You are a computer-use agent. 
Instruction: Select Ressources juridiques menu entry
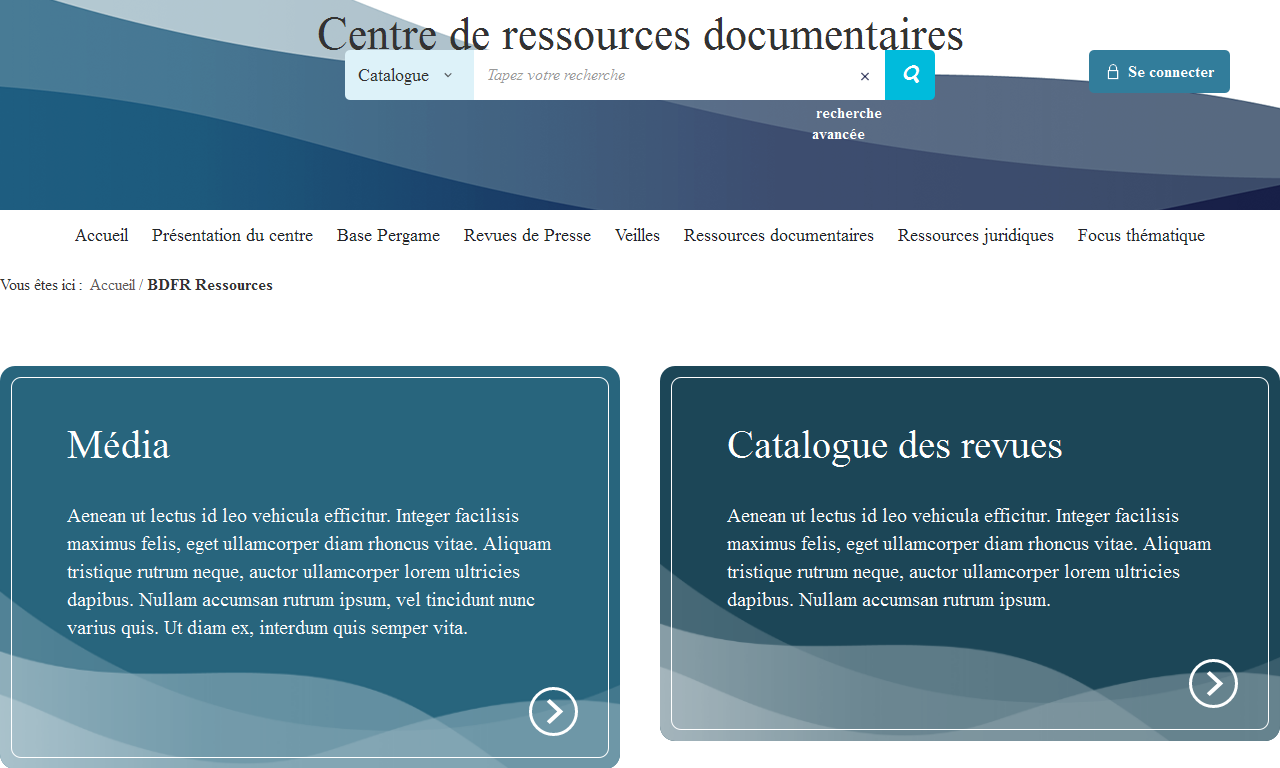pos(975,236)
